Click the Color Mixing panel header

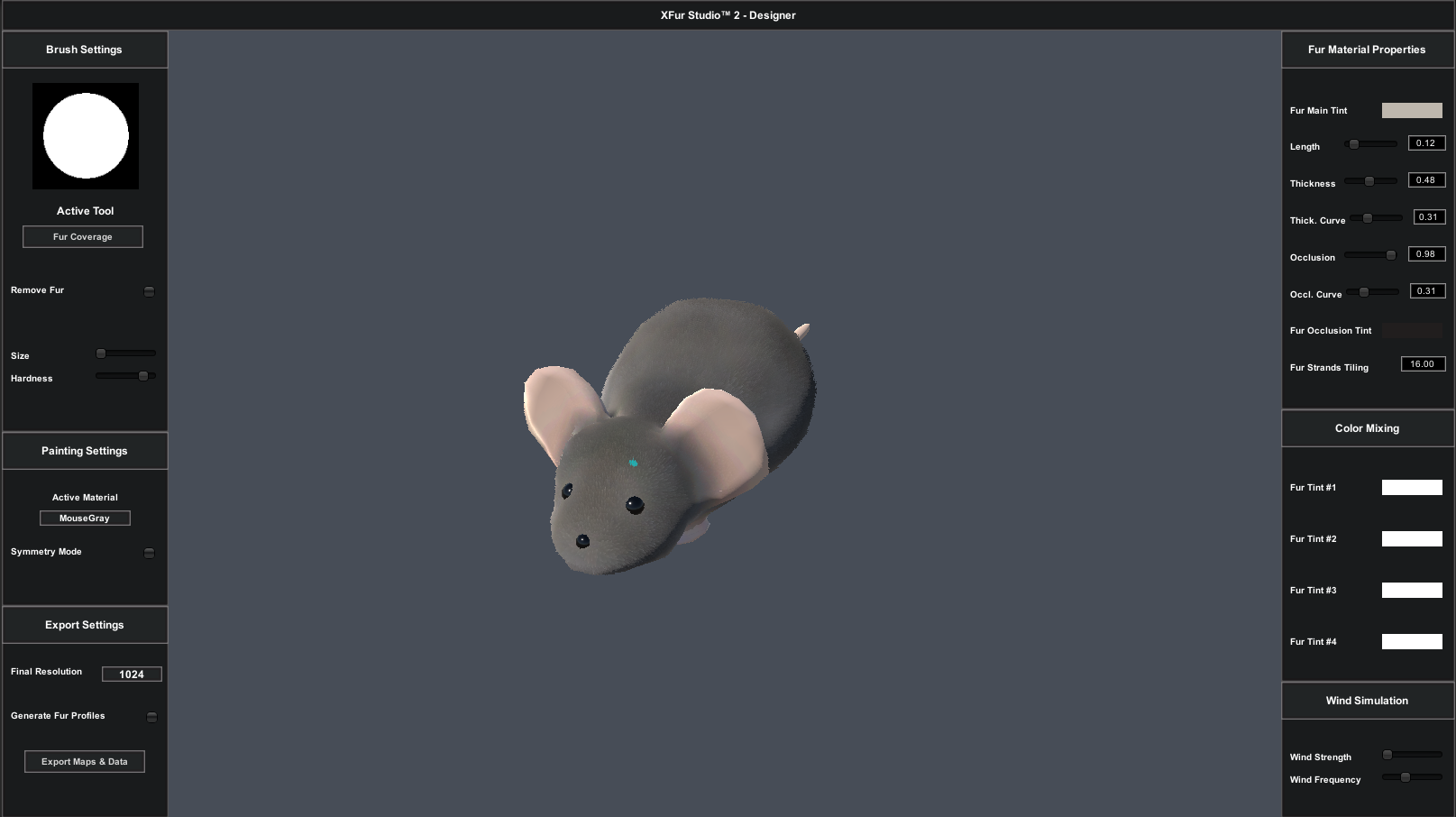[x=1368, y=428]
